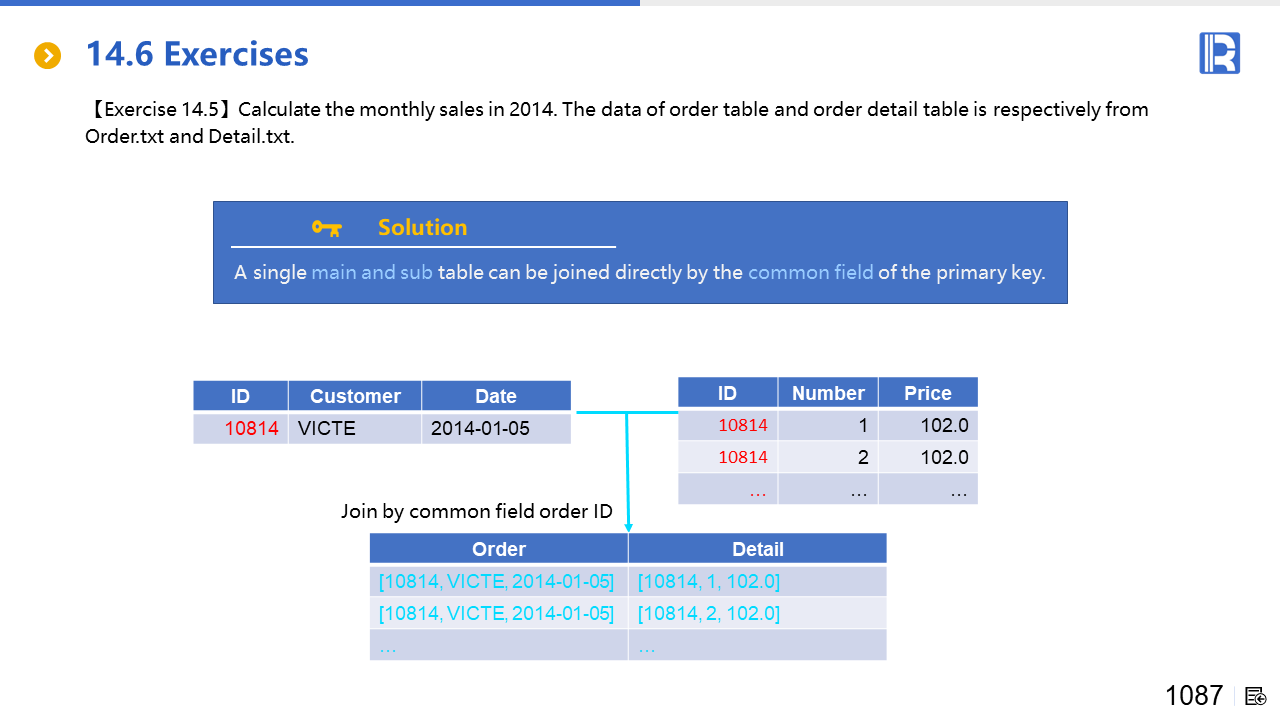Click the "Price" column header
This screenshot has width=1280, height=720.
pos(927,393)
